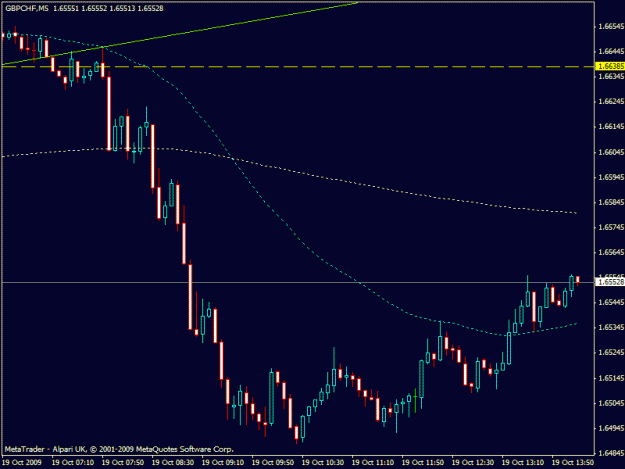The image size is (625, 469).
Task: Click the 1.65045 price scale label
Action: point(611,403)
